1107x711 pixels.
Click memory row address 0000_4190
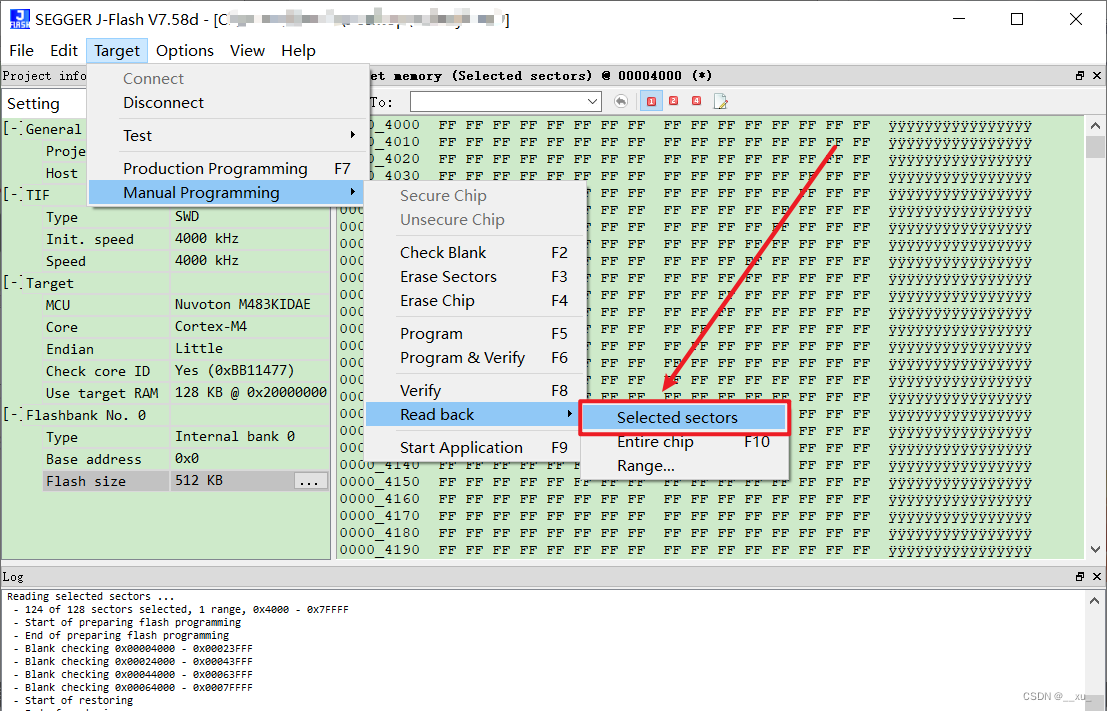tap(380, 549)
